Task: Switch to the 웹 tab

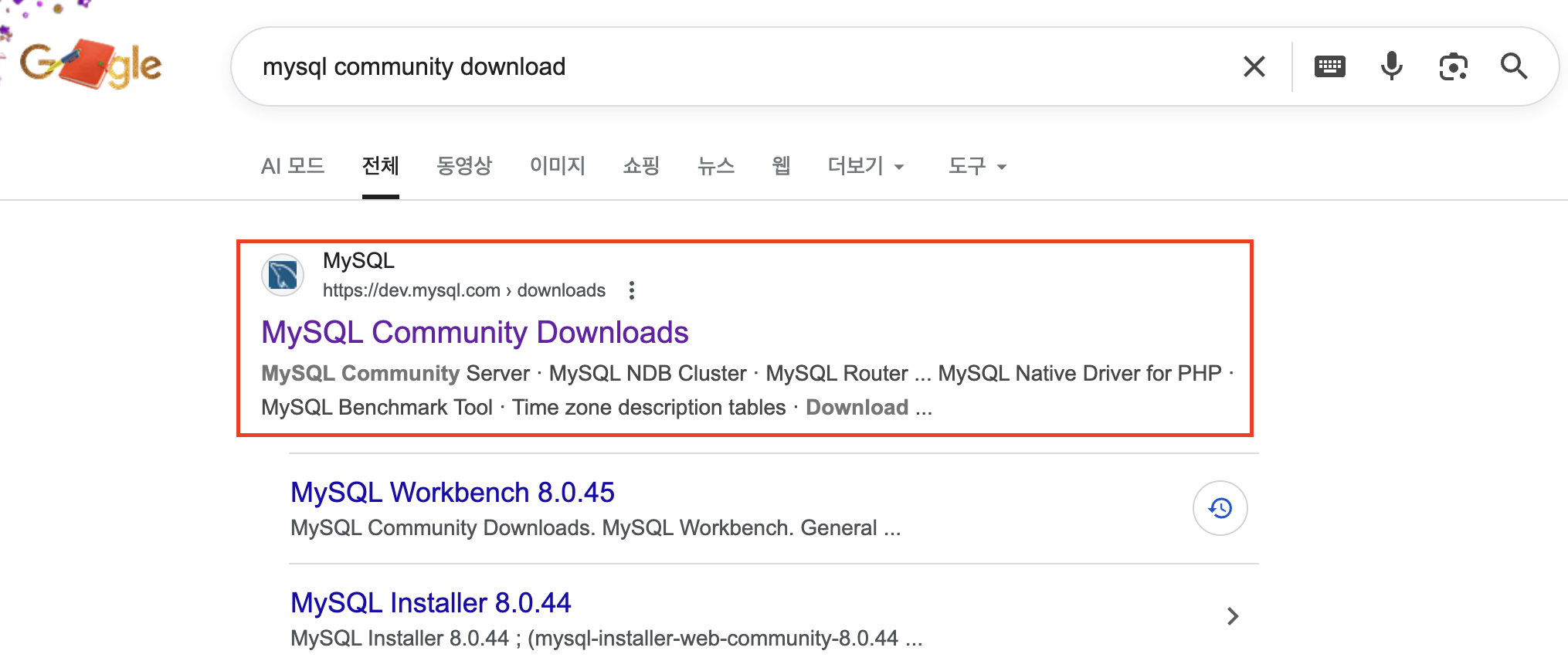Action: [781, 166]
